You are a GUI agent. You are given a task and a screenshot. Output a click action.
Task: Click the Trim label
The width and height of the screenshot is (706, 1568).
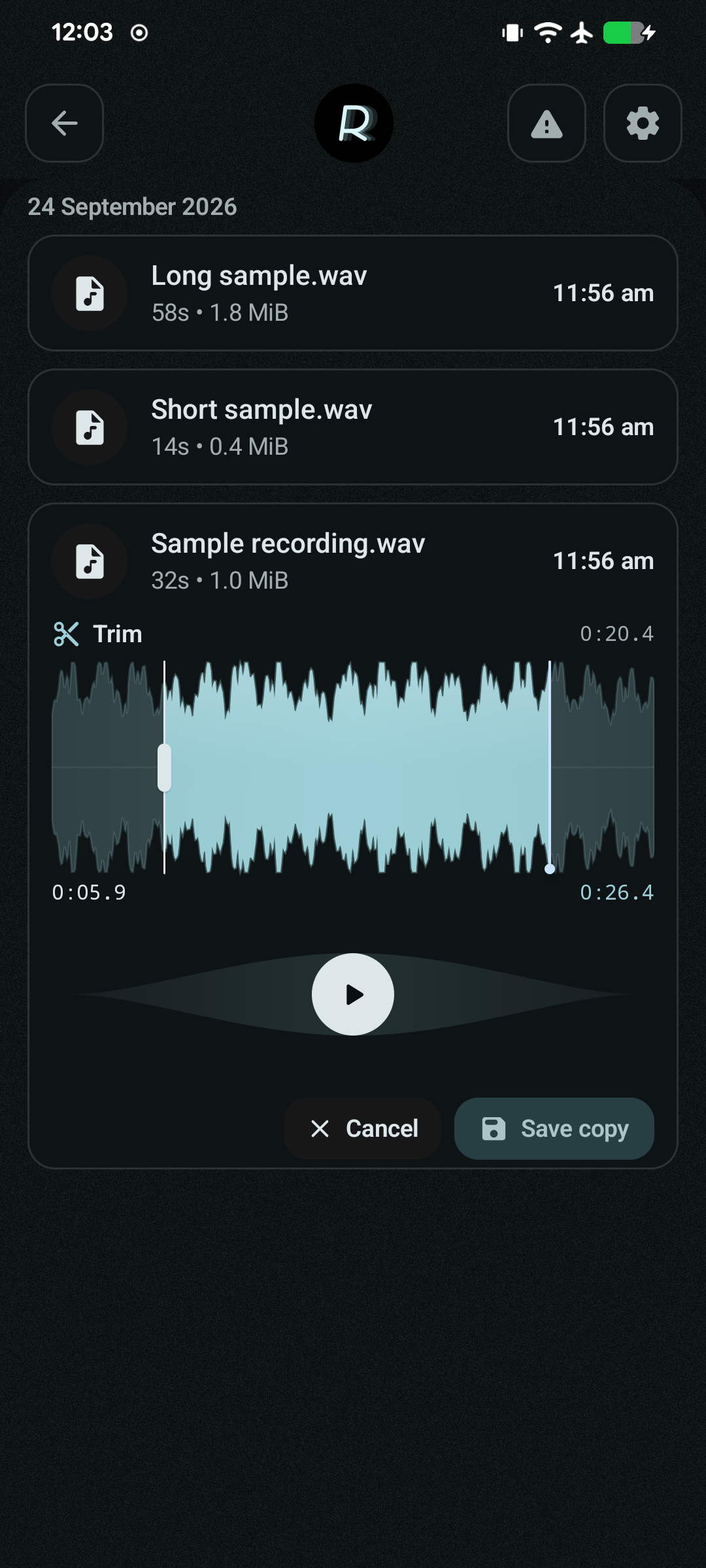[x=118, y=634]
